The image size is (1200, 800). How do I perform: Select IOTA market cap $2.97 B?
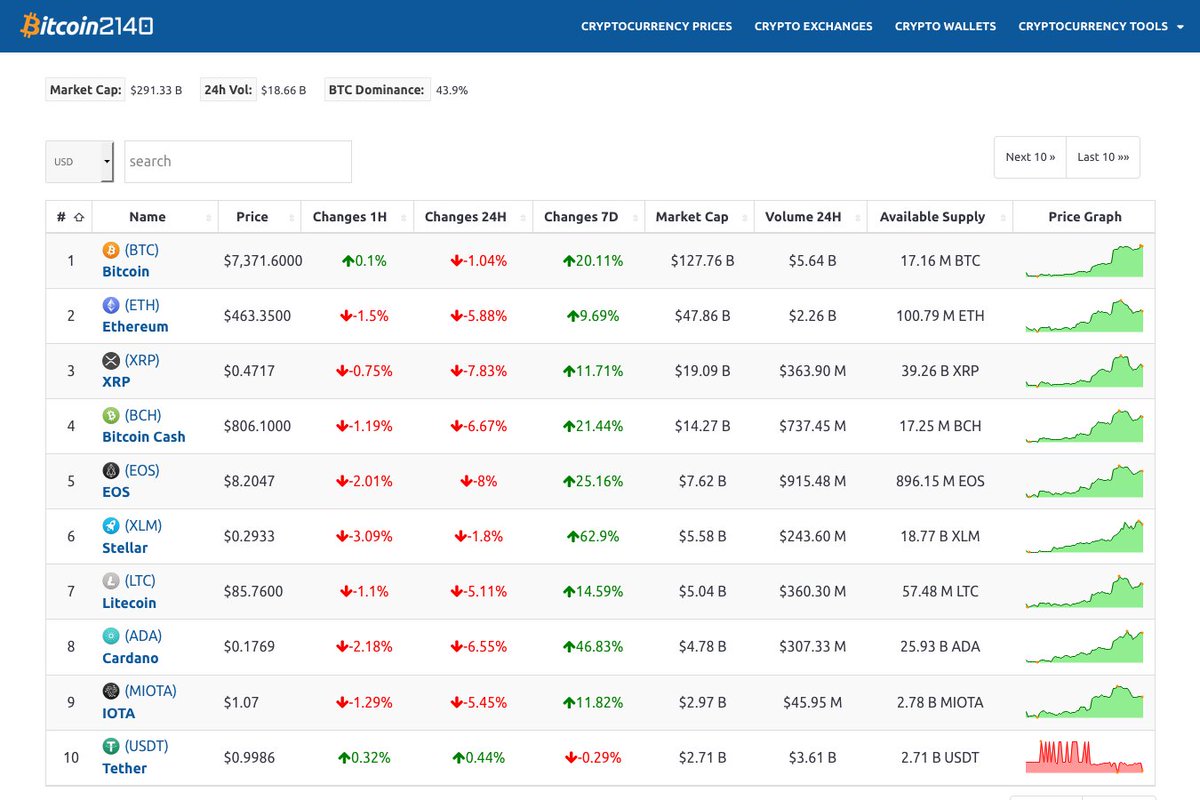(703, 702)
